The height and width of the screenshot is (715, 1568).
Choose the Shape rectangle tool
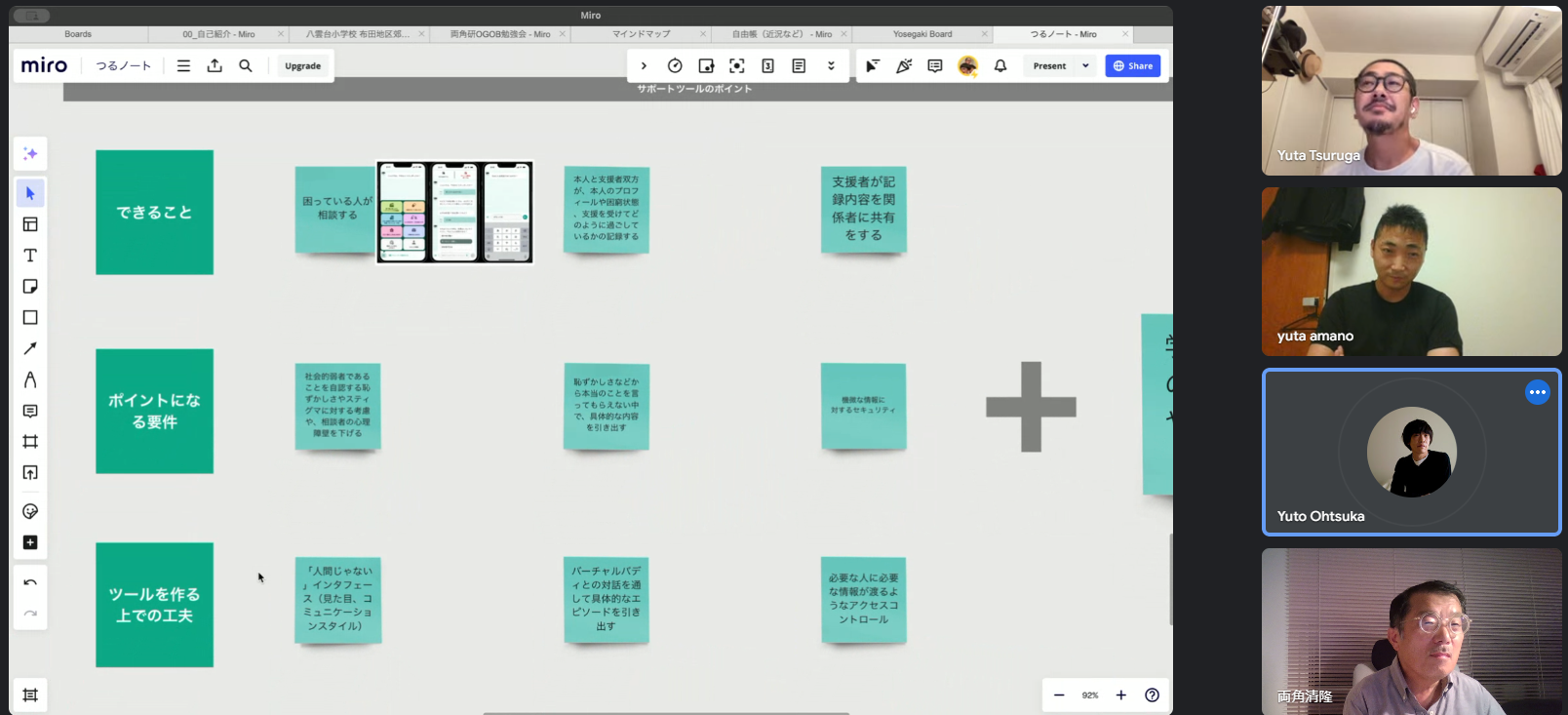pyautogui.click(x=30, y=318)
